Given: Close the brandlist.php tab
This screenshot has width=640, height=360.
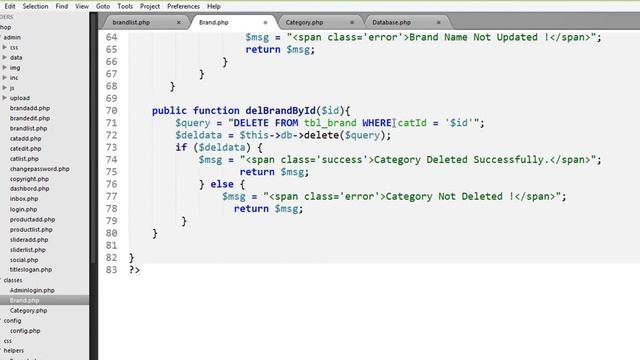Looking at the screenshot, I should pyautogui.click(x=178, y=22).
